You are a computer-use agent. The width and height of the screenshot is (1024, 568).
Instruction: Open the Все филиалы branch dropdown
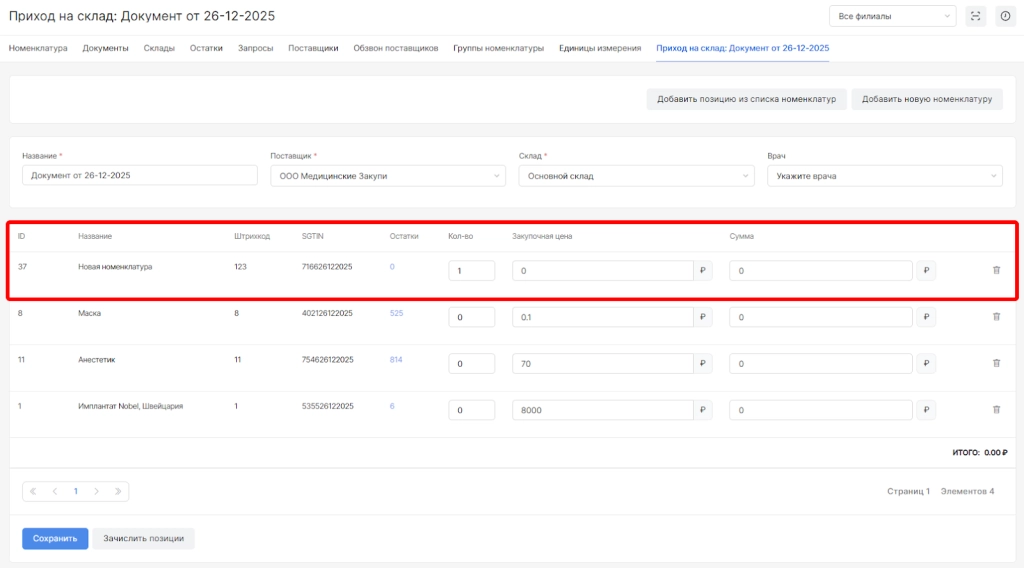pyautogui.click(x=892, y=16)
